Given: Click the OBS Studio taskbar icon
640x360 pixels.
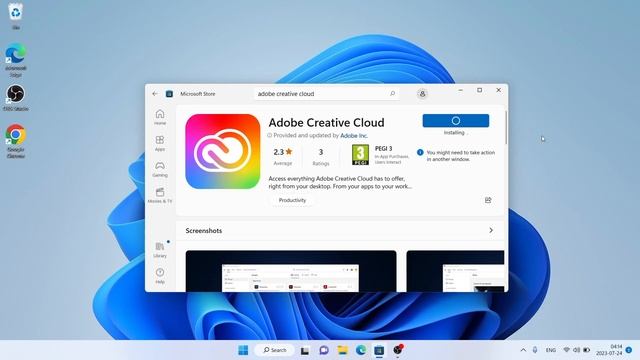Looking at the screenshot, I should coord(398,350).
